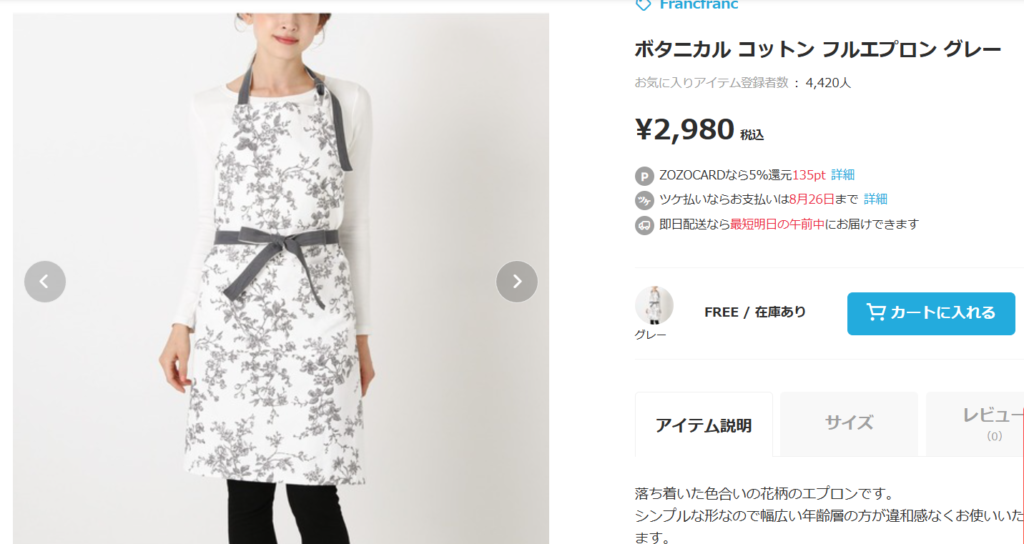Click the main apron product image
Viewport: 1024px width, 544px height.
[x=281, y=278]
